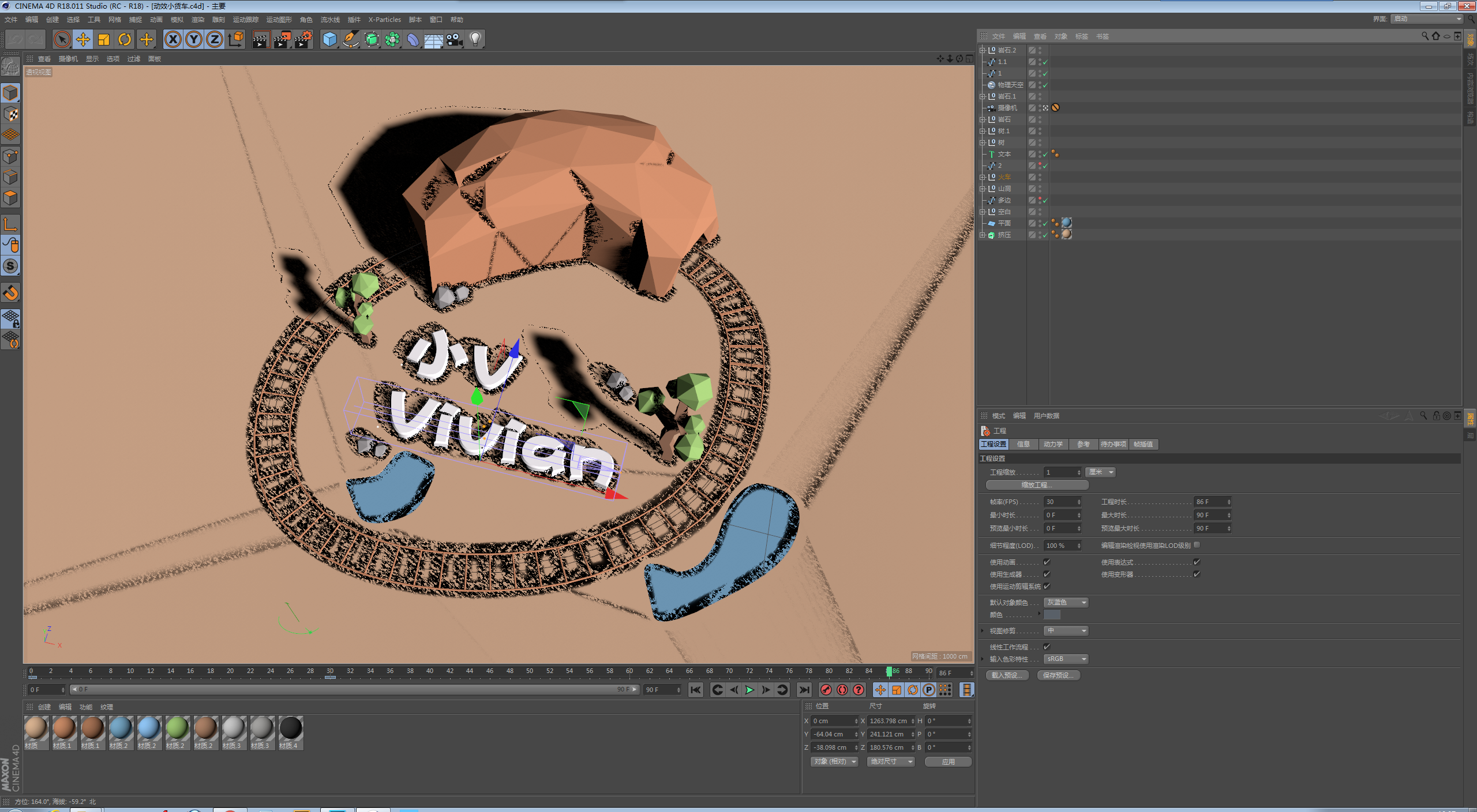Select the live selection arrow tool
Image resolution: width=1477 pixels, height=812 pixels.
[x=62, y=39]
